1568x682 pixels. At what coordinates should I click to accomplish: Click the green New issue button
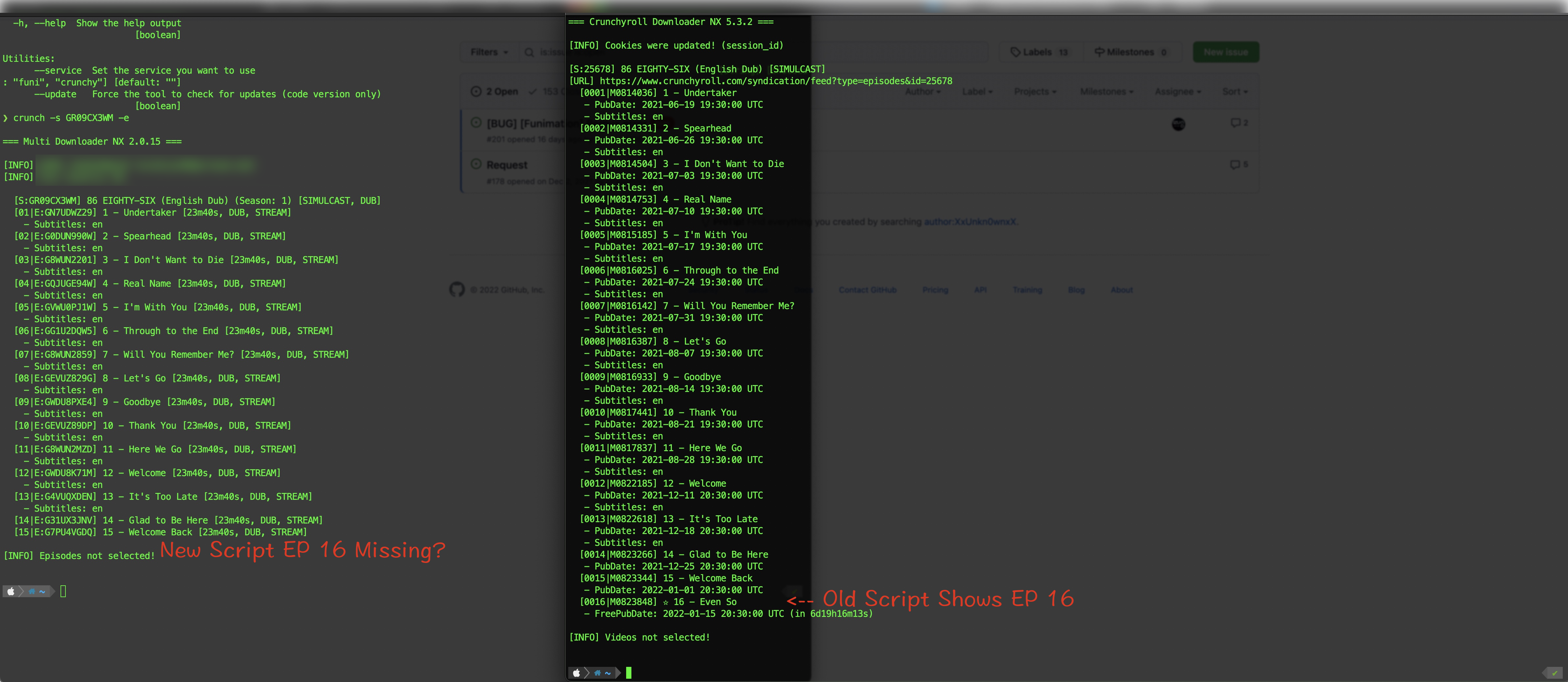[x=1226, y=52]
